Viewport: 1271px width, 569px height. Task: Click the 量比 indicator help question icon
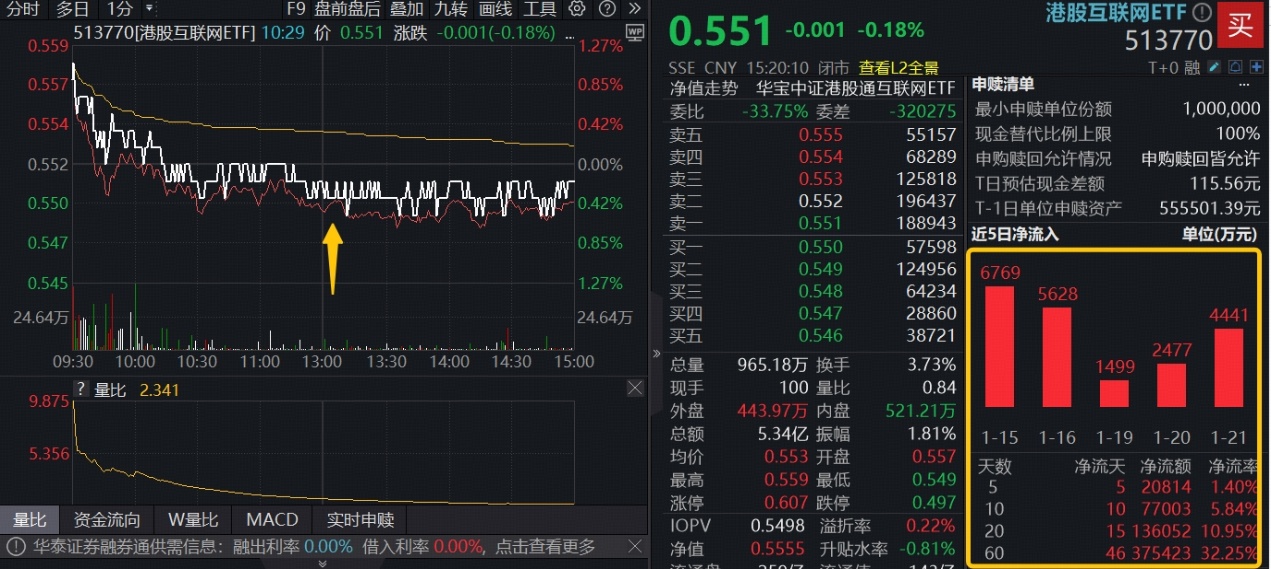point(80,389)
